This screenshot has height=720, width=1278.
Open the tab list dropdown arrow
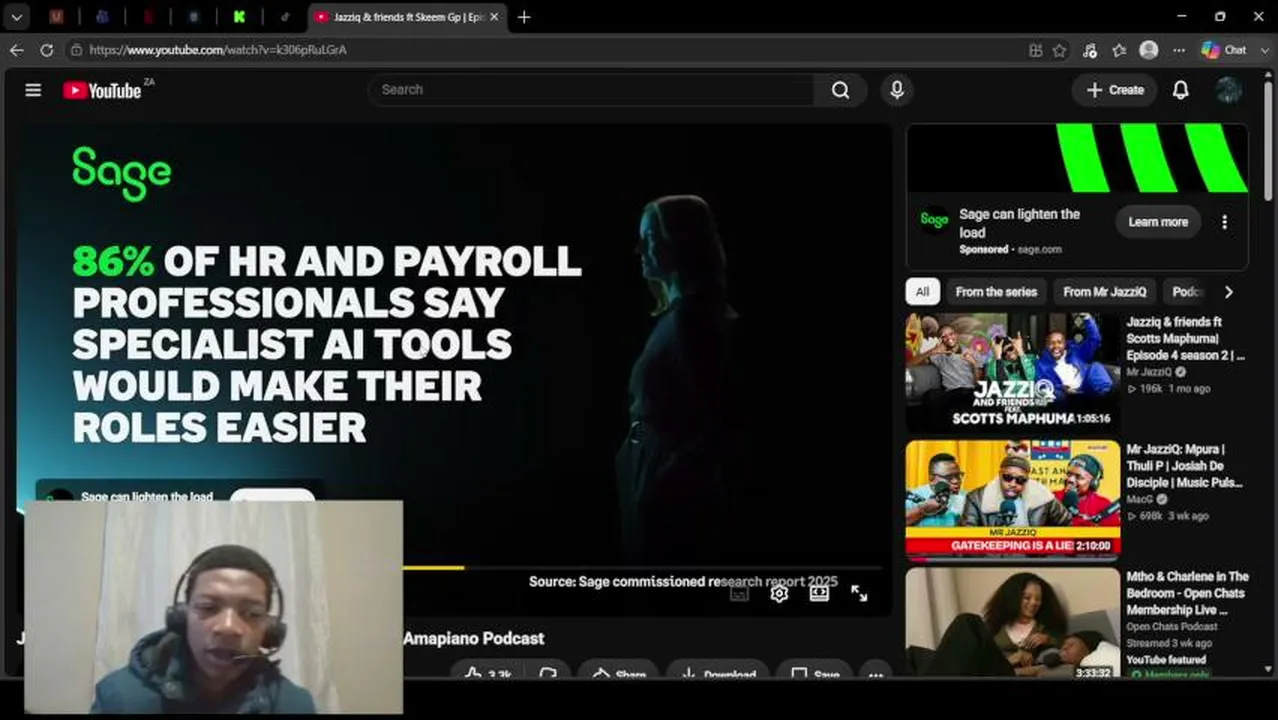coord(17,17)
